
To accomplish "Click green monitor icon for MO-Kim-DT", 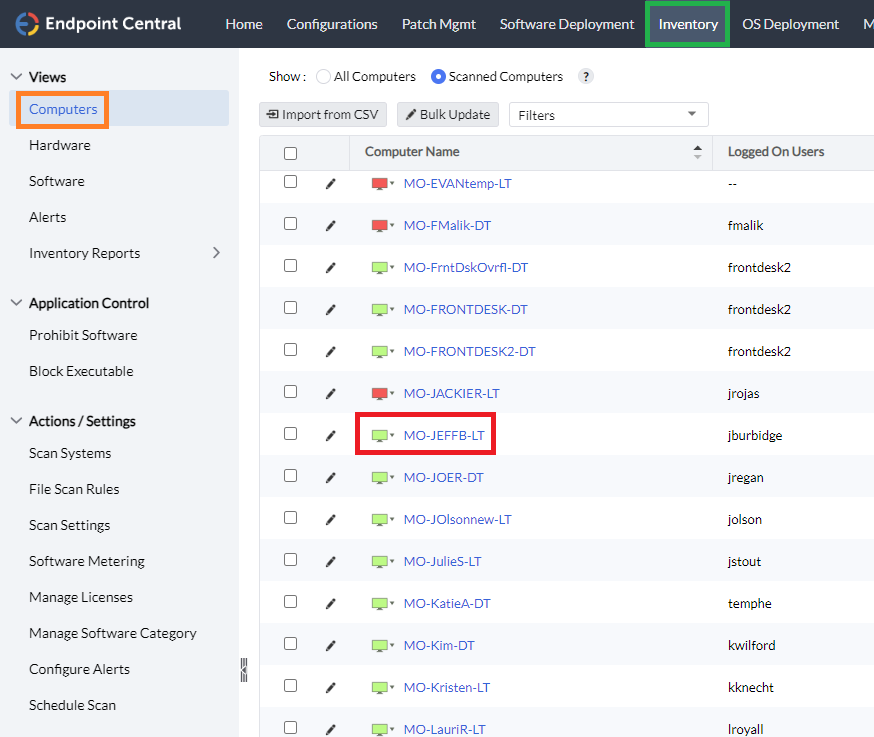I will pos(380,646).
